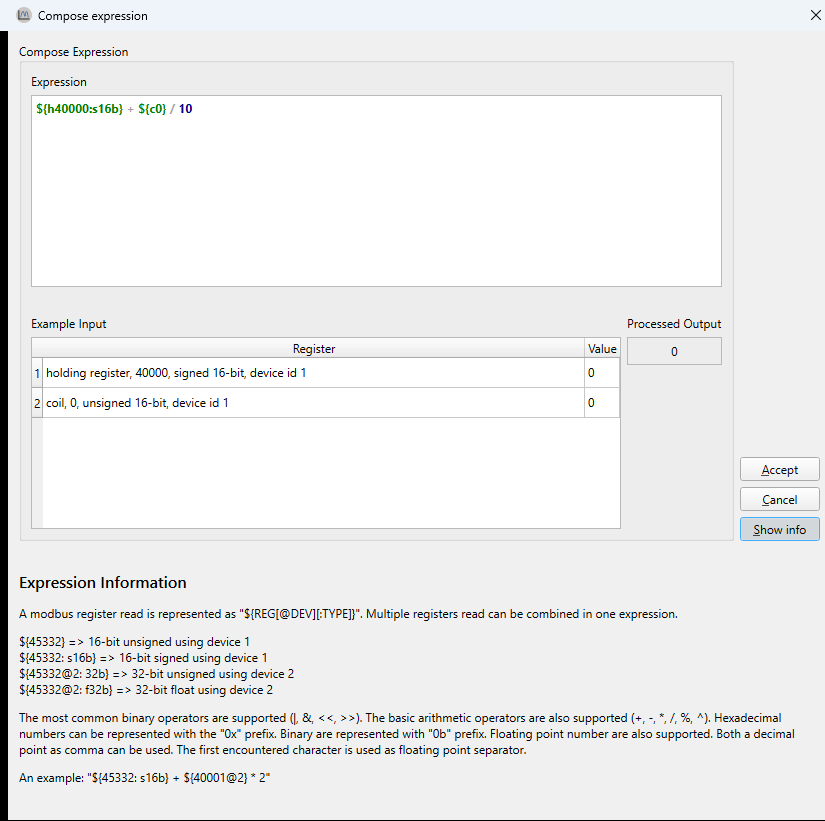Select row header number 2
Screen dimensions: 825x821
pos(37,403)
